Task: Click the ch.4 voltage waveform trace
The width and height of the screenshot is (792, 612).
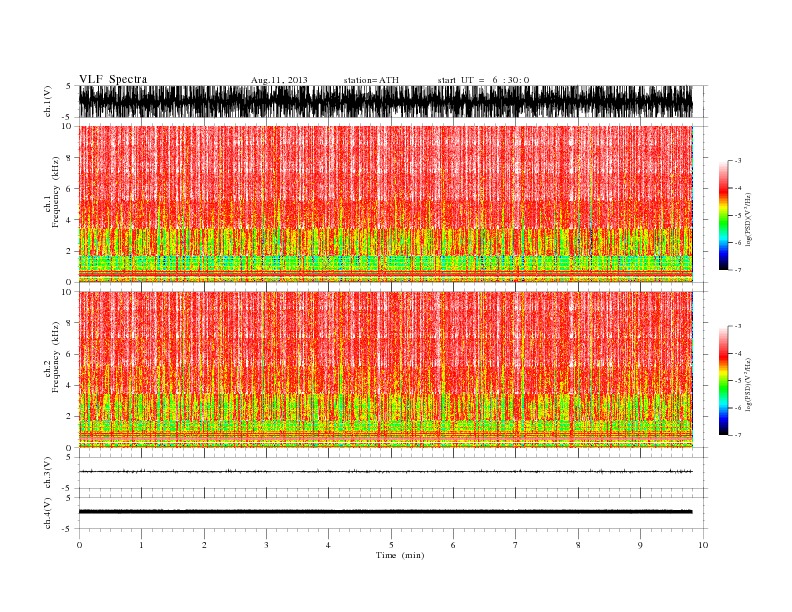Action: coord(386,512)
